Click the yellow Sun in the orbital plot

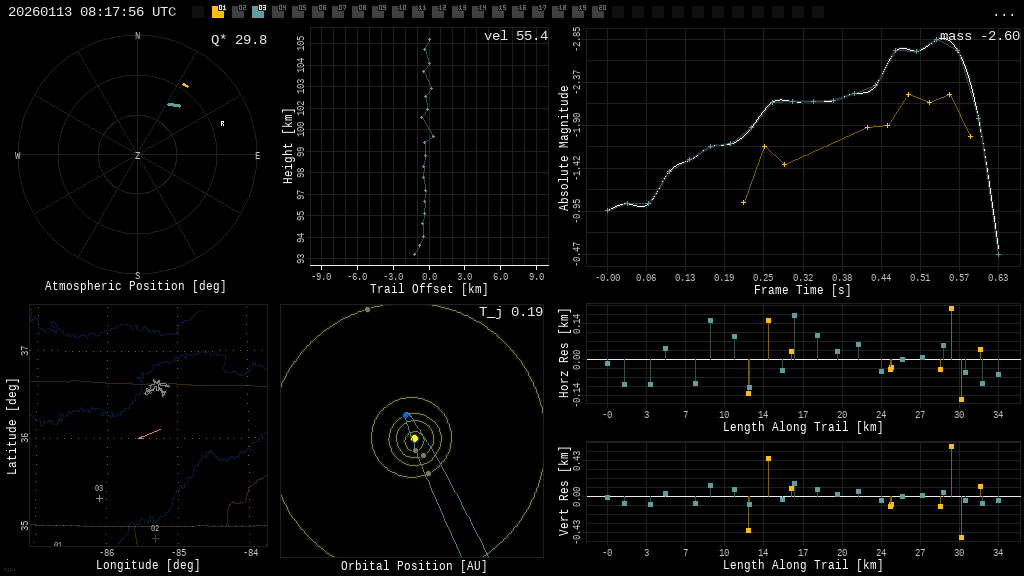click(414, 438)
